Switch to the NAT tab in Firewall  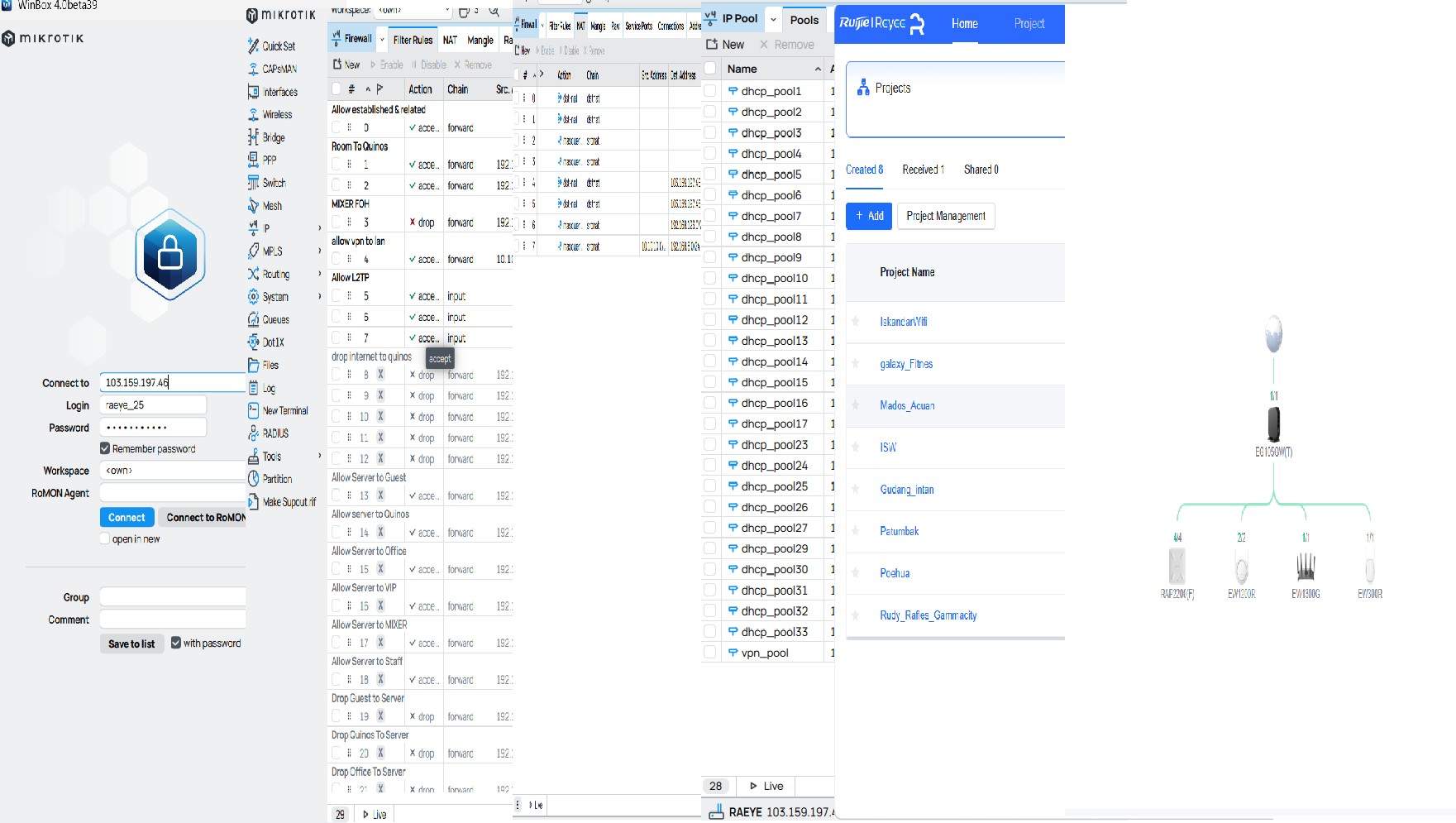click(x=449, y=40)
